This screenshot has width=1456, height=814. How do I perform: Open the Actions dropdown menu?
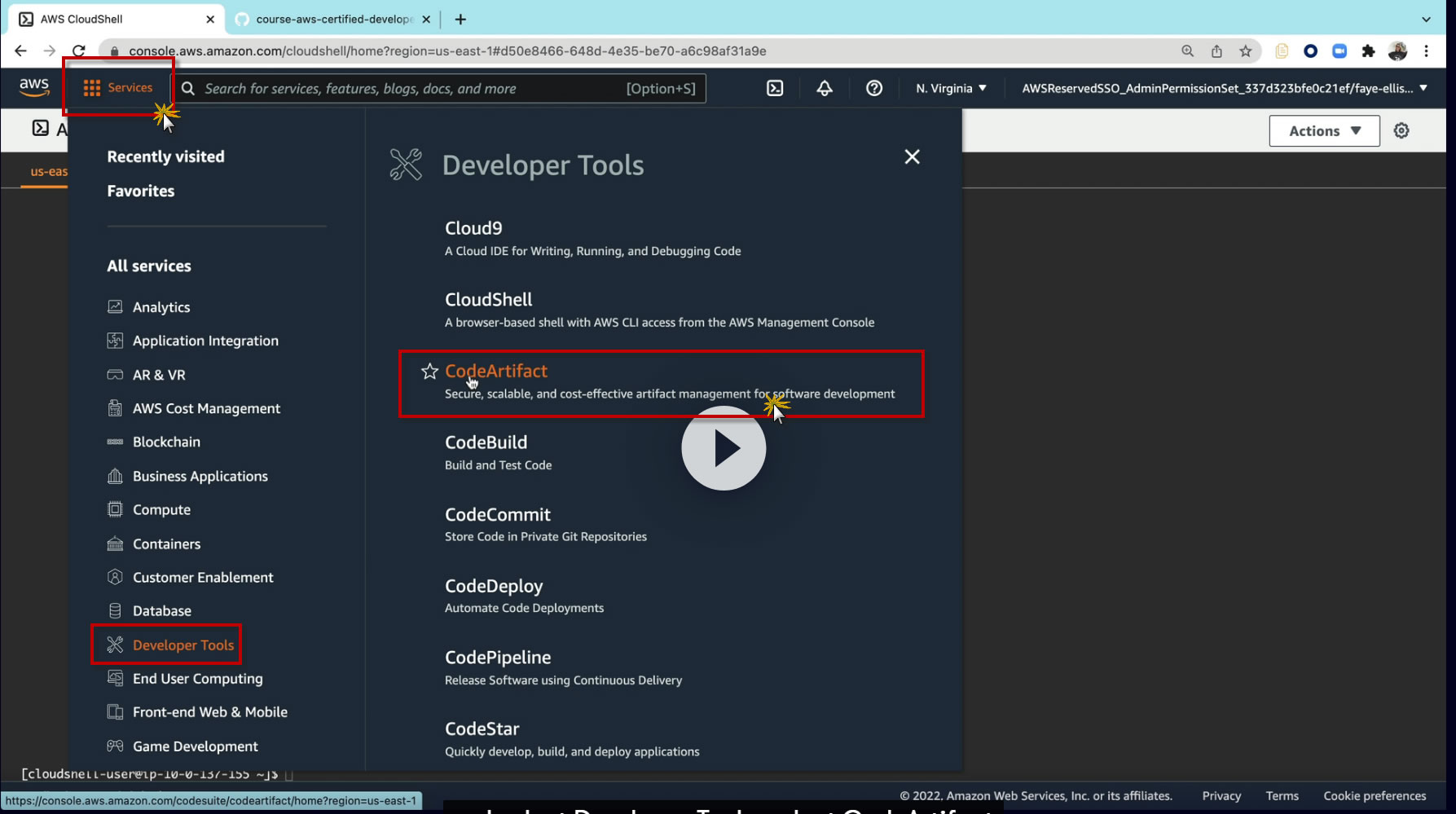[1323, 130]
